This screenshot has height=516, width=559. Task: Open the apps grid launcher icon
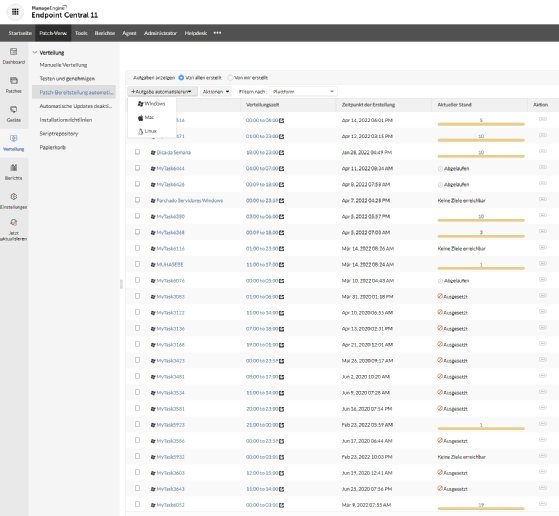[15, 12]
